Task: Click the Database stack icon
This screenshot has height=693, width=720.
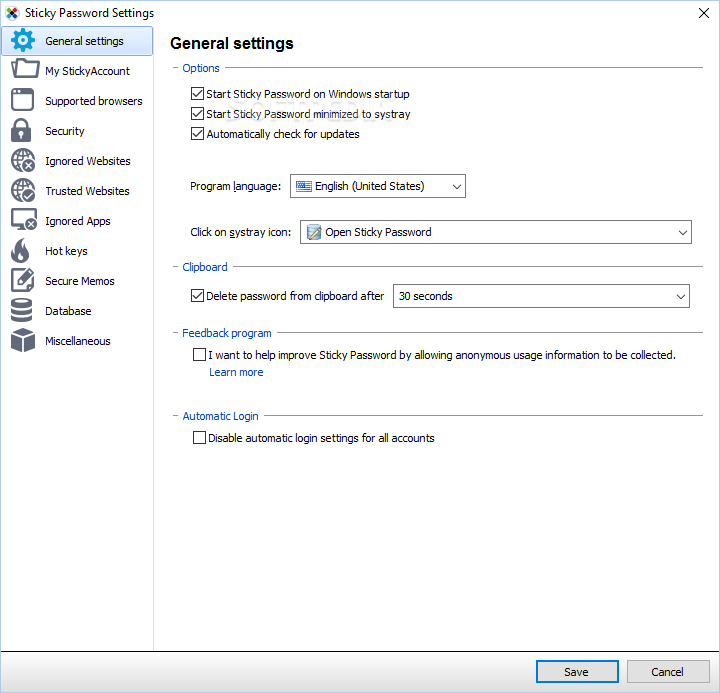Action: tap(22, 310)
